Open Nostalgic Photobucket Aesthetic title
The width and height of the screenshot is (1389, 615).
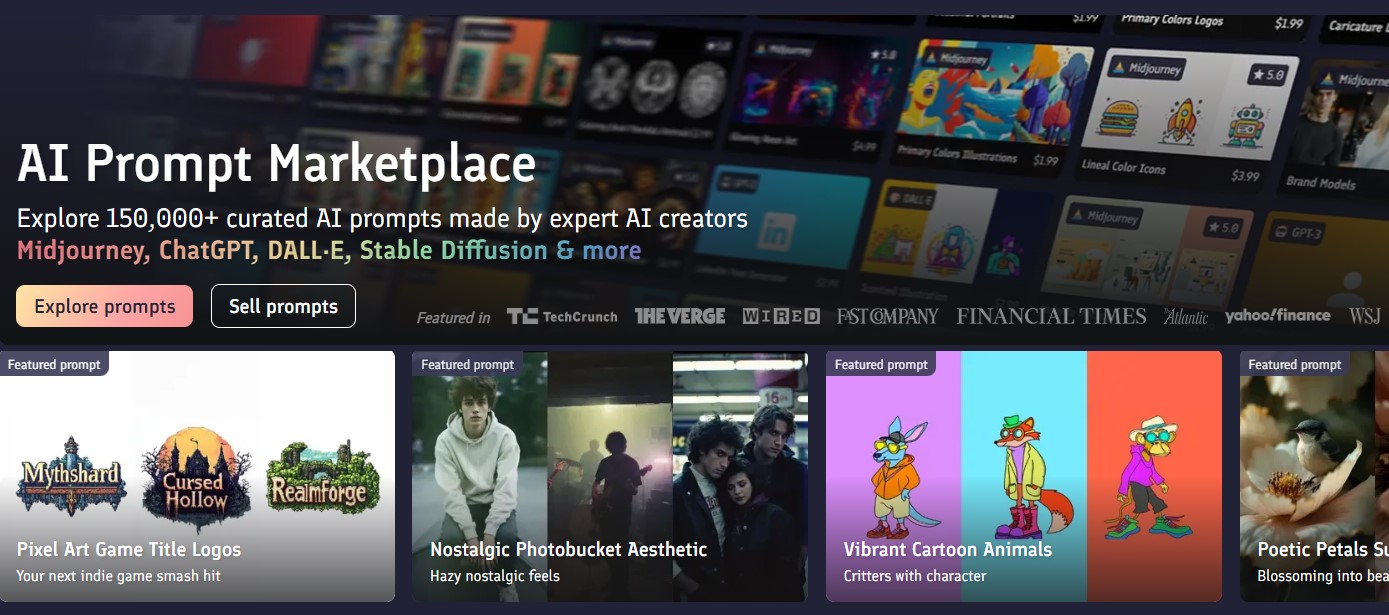tap(568, 549)
